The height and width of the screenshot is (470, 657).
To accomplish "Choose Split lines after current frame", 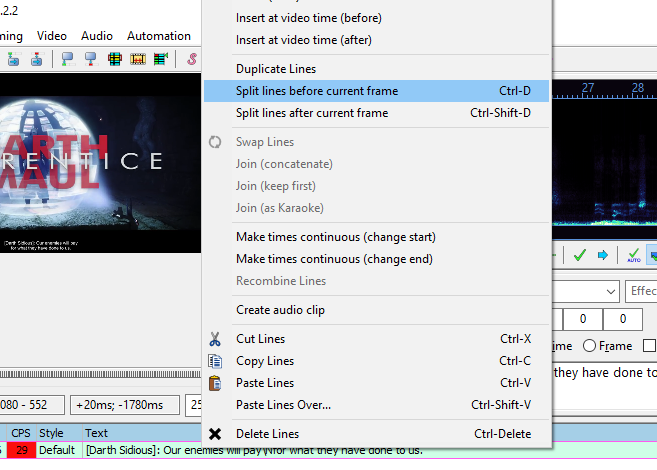I will click(376, 113).
